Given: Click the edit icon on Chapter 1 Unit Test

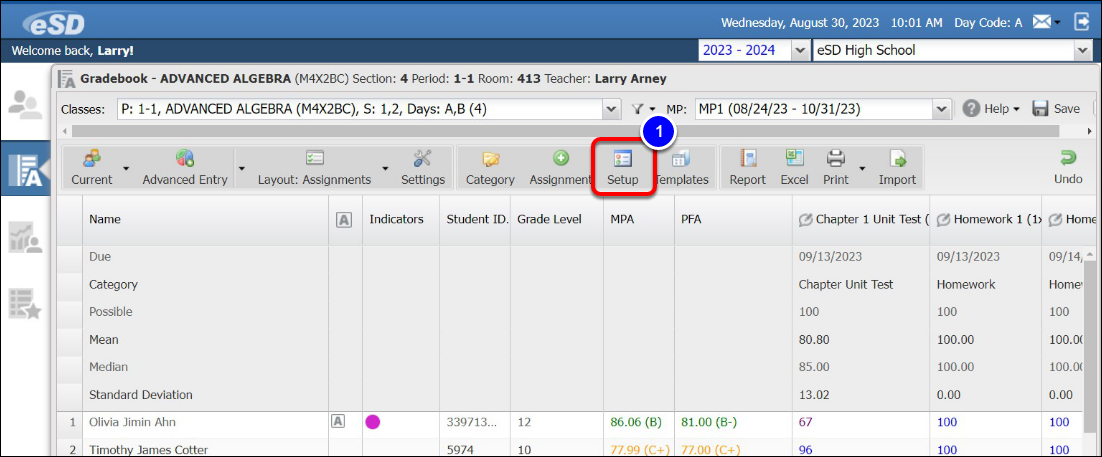Looking at the screenshot, I should tap(806, 220).
